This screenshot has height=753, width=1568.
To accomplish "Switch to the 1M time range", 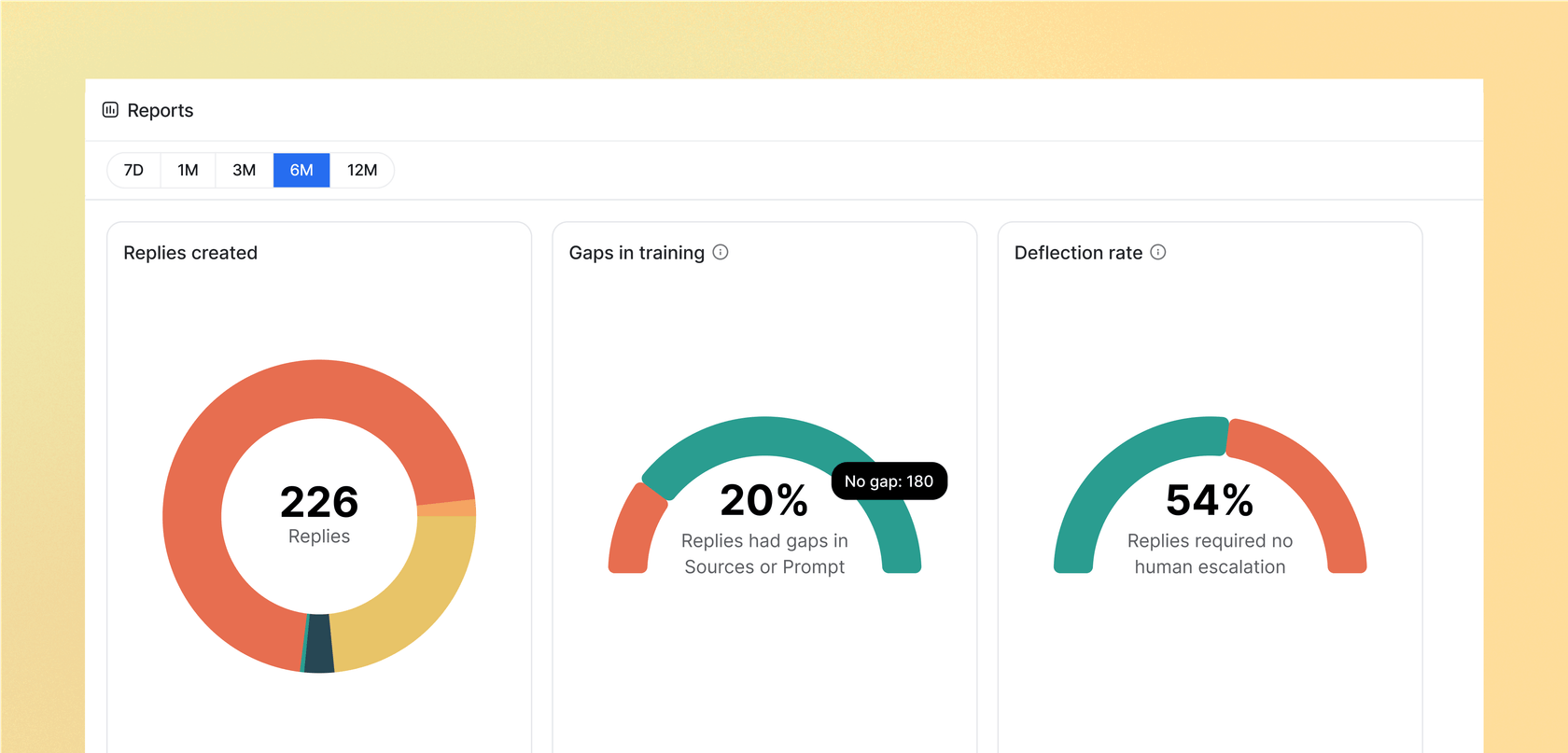I will pyautogui.click(x=188, y=170).
